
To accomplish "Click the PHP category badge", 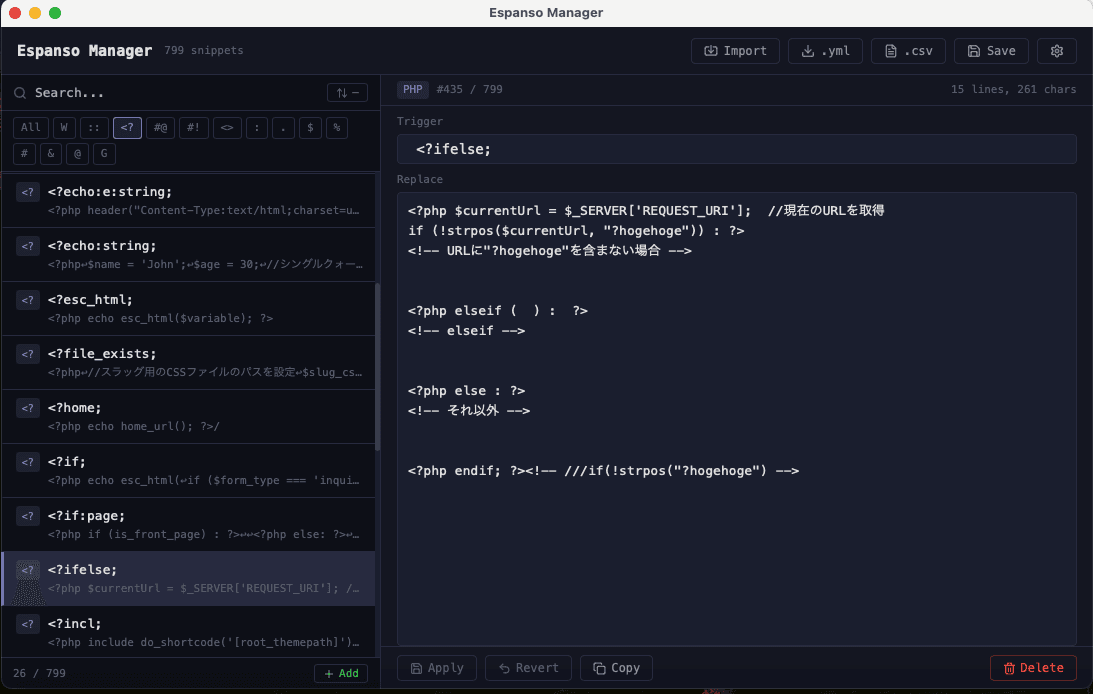I will (413, 89).
